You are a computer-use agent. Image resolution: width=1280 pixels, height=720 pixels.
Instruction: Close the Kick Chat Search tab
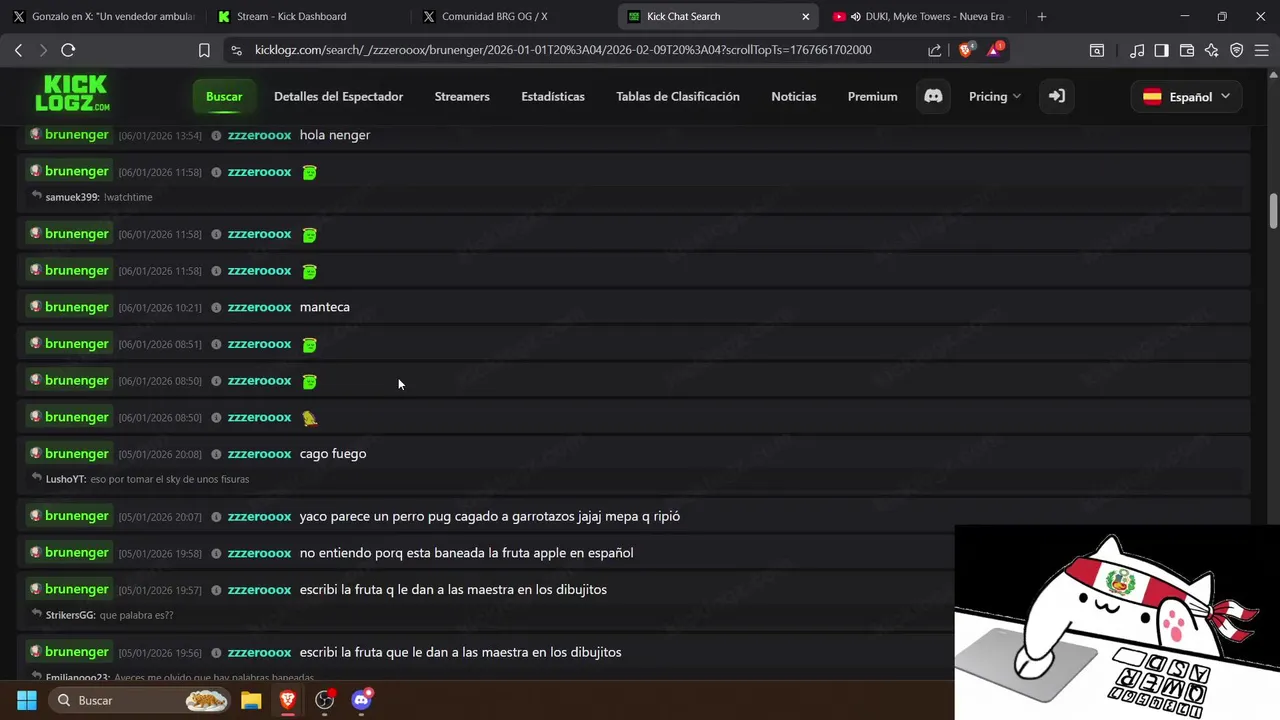806,16
